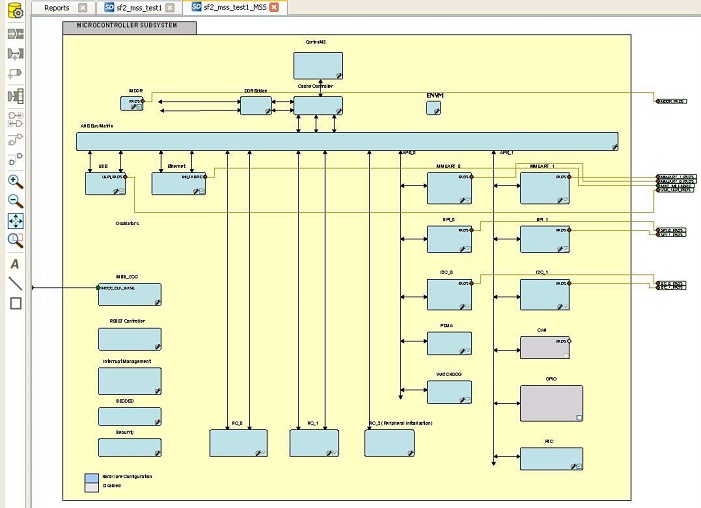Switch to the Reports tab
The image size is (701, 508).
click(x=57, y=7)
